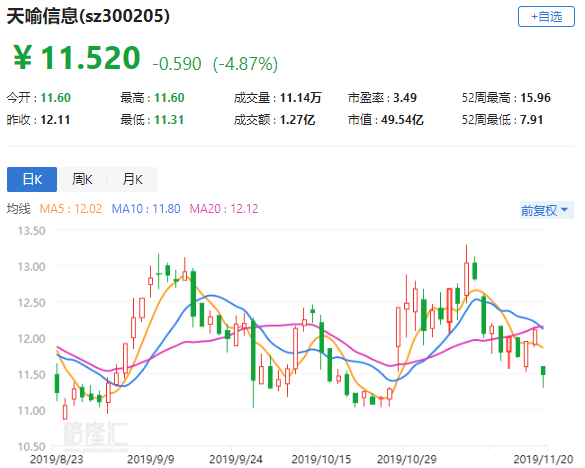Click the percent change (-4.87%)
This screenshot has width=585, height=468.
click(x=245, y=64)
